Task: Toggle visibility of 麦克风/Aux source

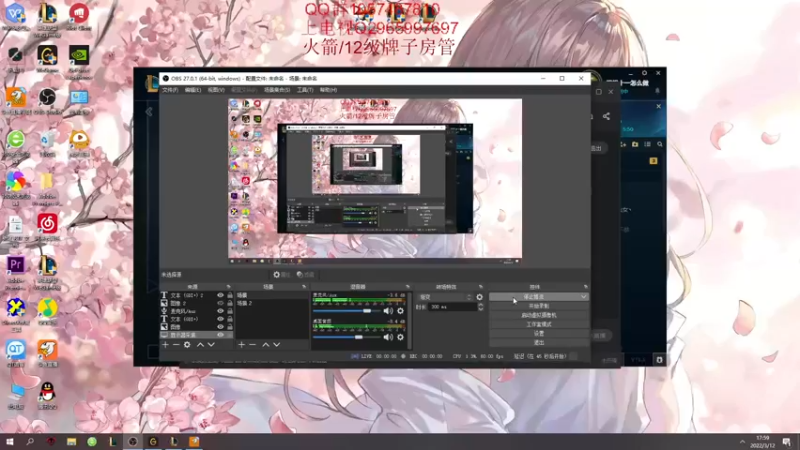Action: [x=220, y=311]
